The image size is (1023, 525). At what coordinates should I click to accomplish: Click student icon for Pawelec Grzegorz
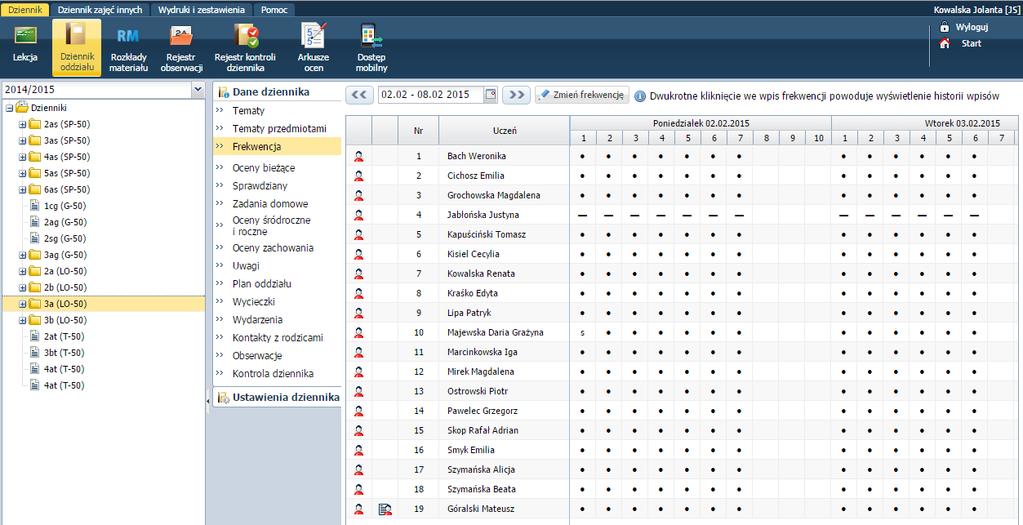(359, 411)
